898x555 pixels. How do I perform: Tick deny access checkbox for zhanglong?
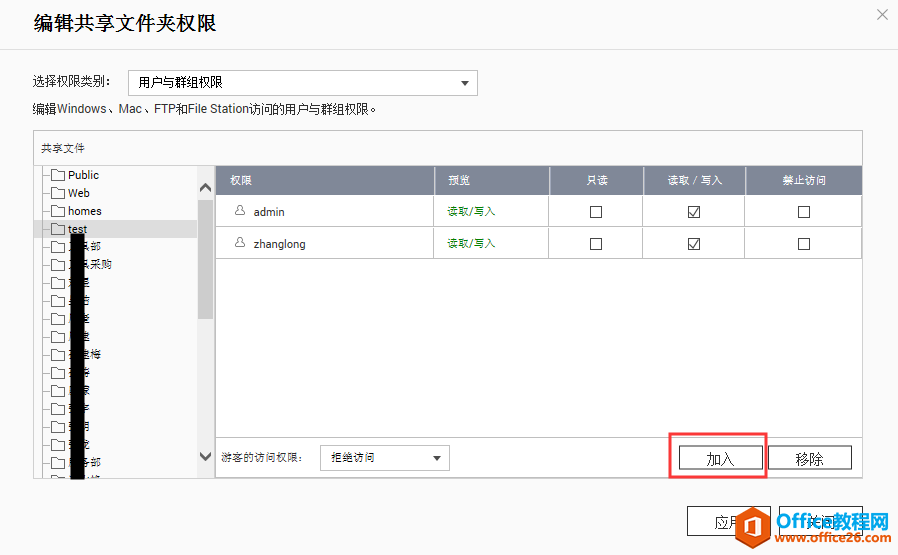click(x=804, y=244)
